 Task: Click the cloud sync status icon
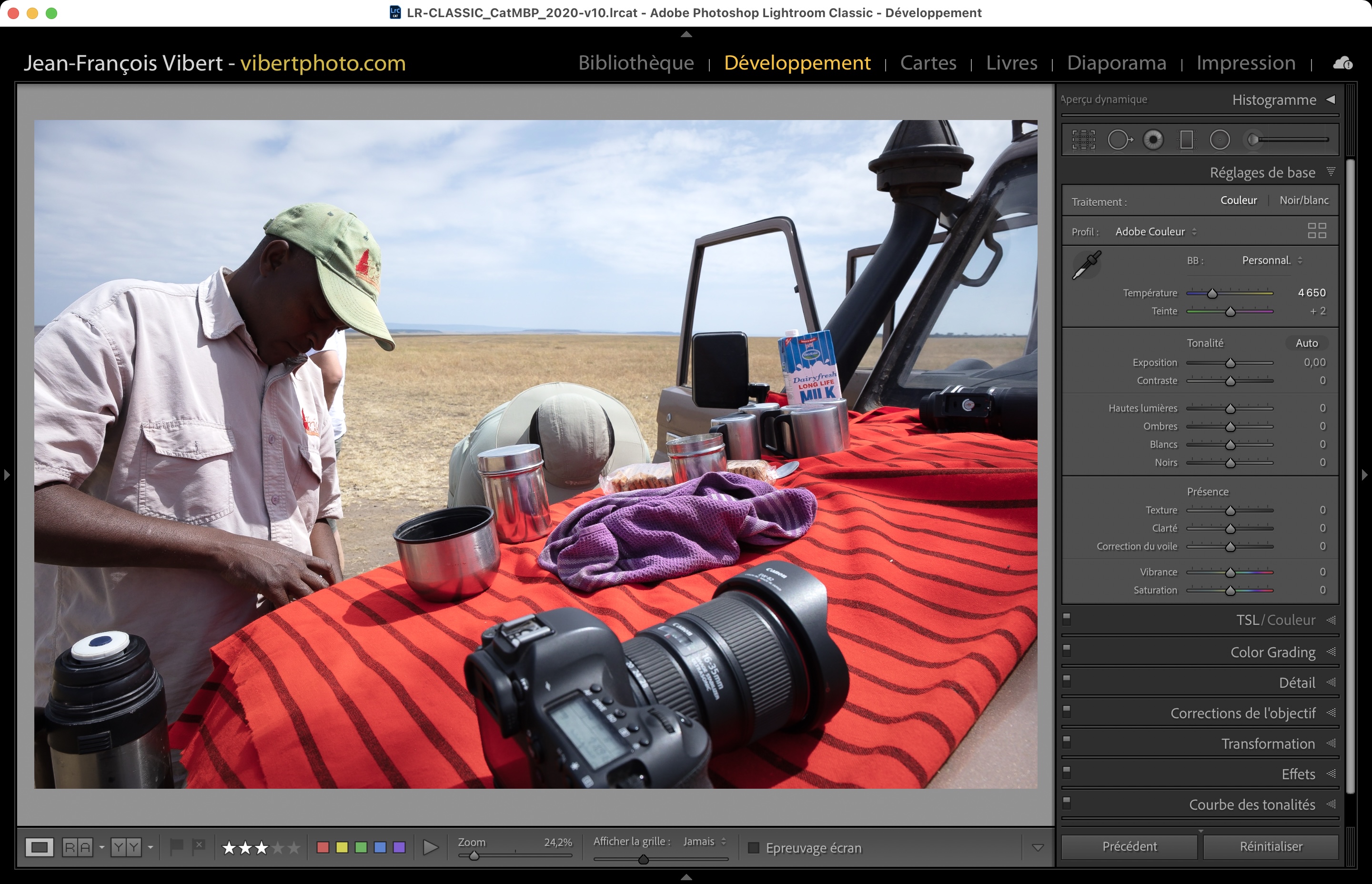click(1342, 63)
